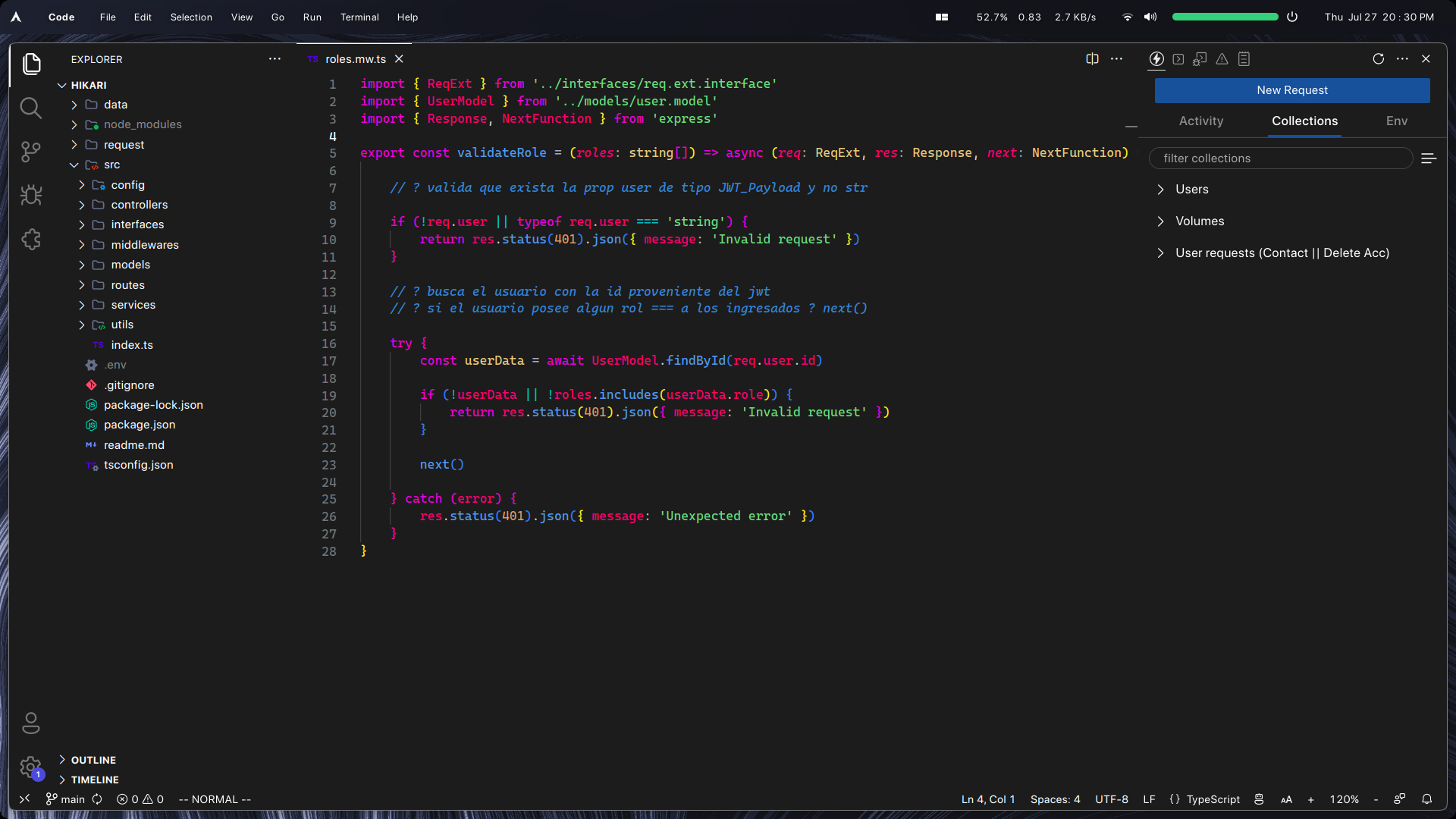Open the notifications bell in status bar
Viewport: 1456px width, 819px height.
1426,799
